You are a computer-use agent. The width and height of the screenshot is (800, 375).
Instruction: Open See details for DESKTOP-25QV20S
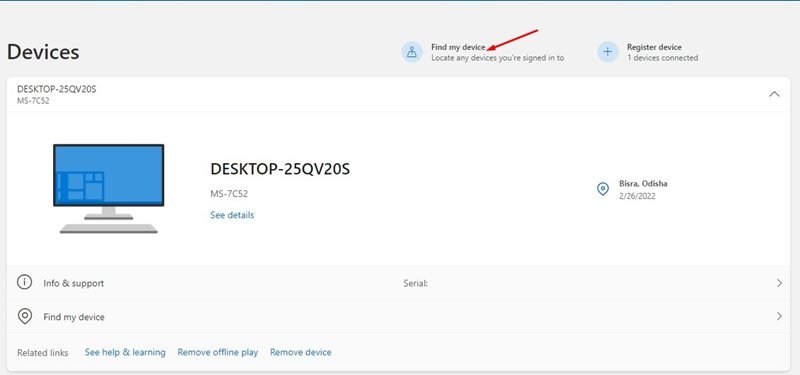(232, 215)
